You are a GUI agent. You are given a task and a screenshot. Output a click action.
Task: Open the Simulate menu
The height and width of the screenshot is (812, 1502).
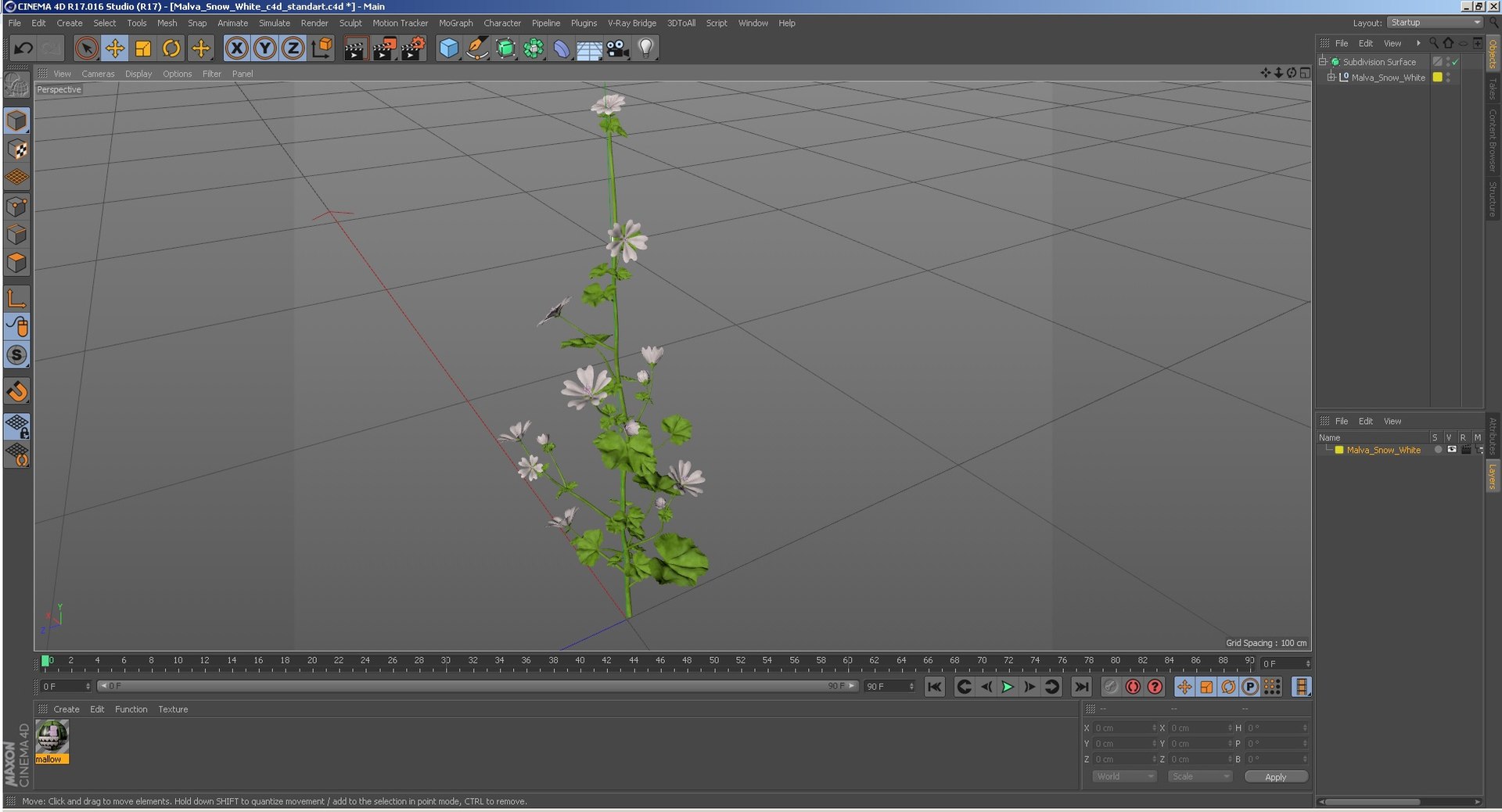coord(275,23)
